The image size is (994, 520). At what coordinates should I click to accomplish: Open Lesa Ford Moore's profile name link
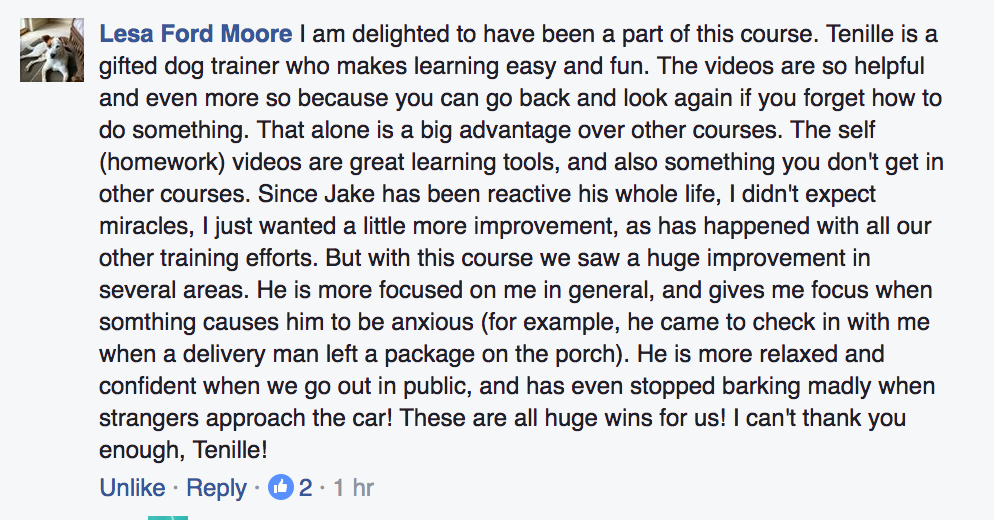pyautogui.click(x=196, y=35)
